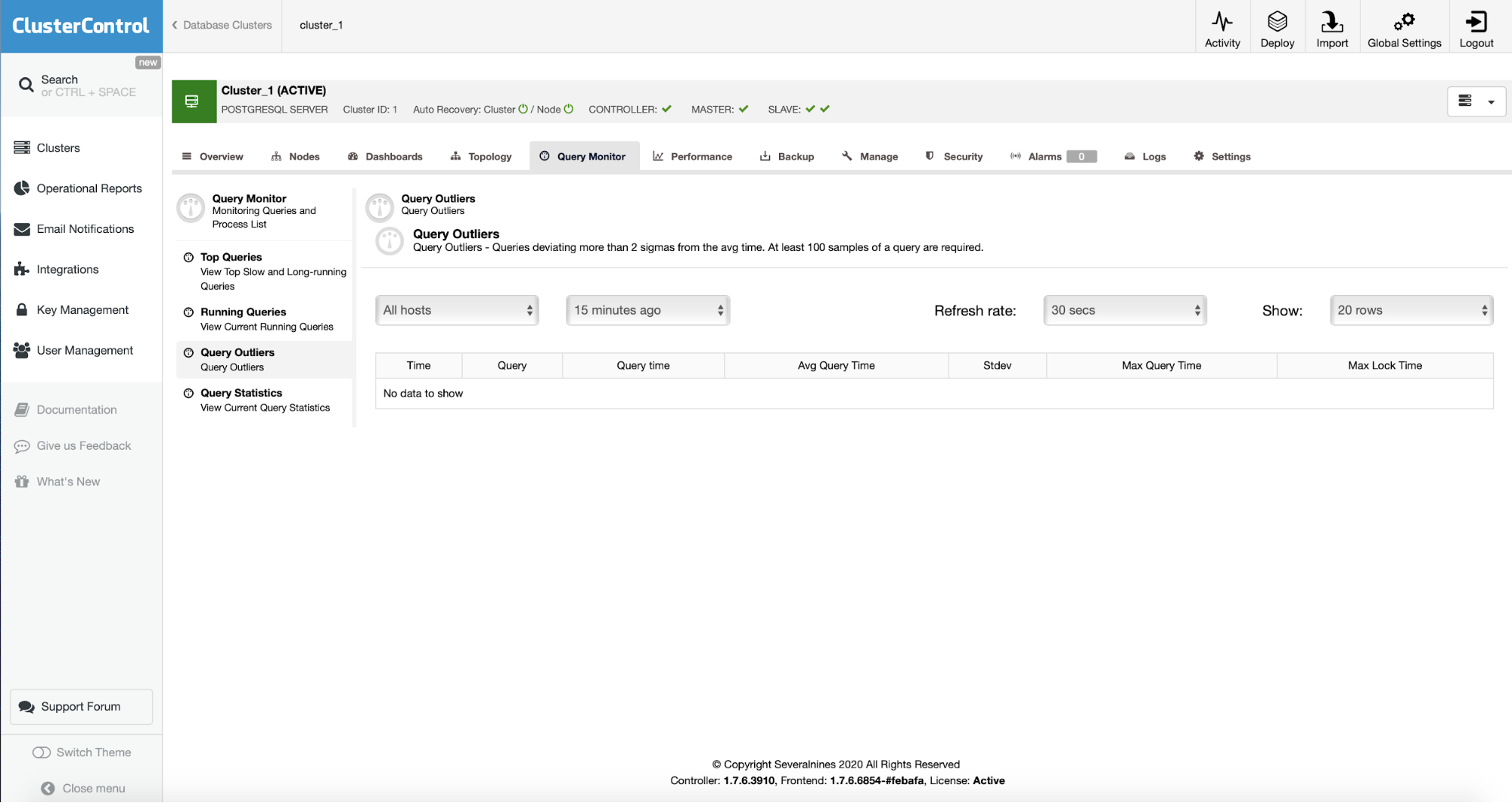Click the Max Query Time column header
This screenshot has height=803, width=1512.
(x=1161, y=365)
